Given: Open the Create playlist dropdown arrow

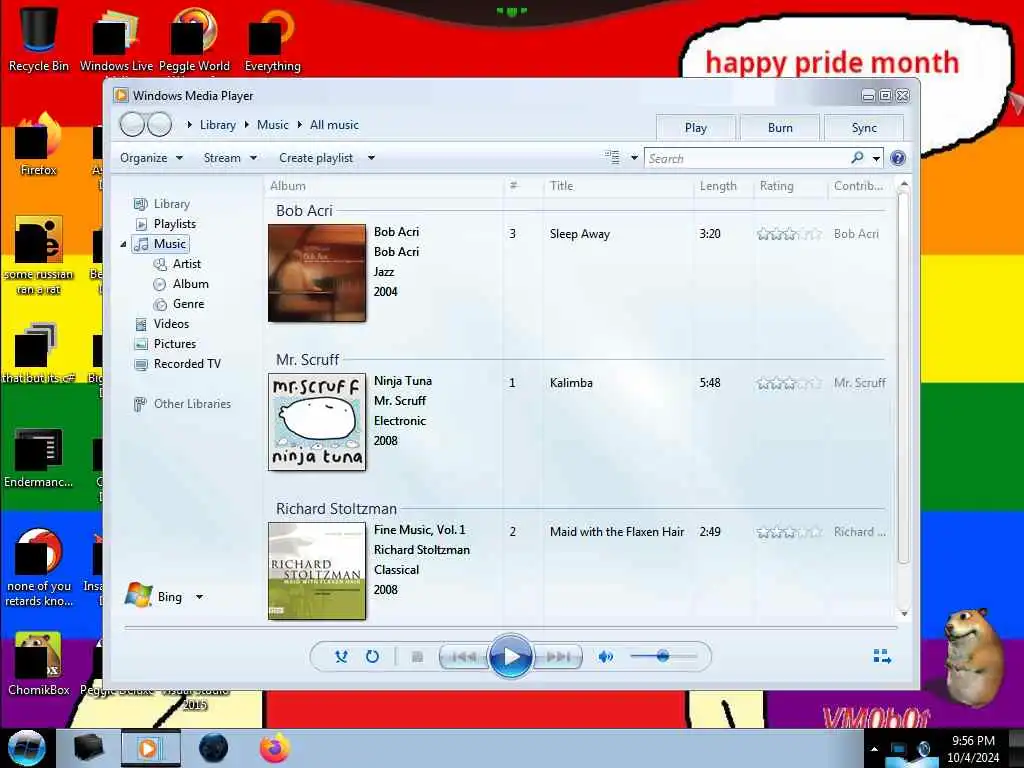Looking at the screenshot, I should pyautogui.click(x=371, y=158).
